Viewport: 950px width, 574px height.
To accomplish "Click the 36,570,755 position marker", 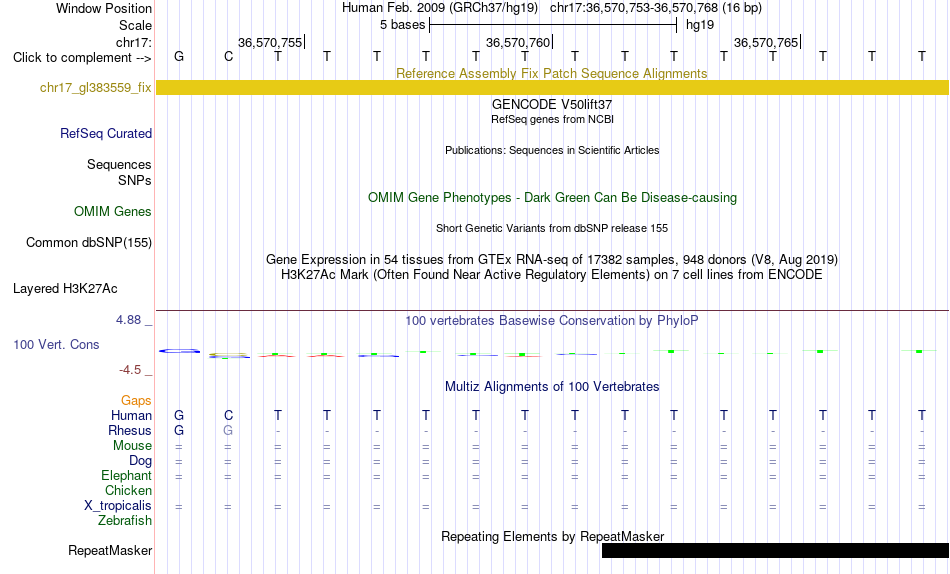I will tap(270, 42).
